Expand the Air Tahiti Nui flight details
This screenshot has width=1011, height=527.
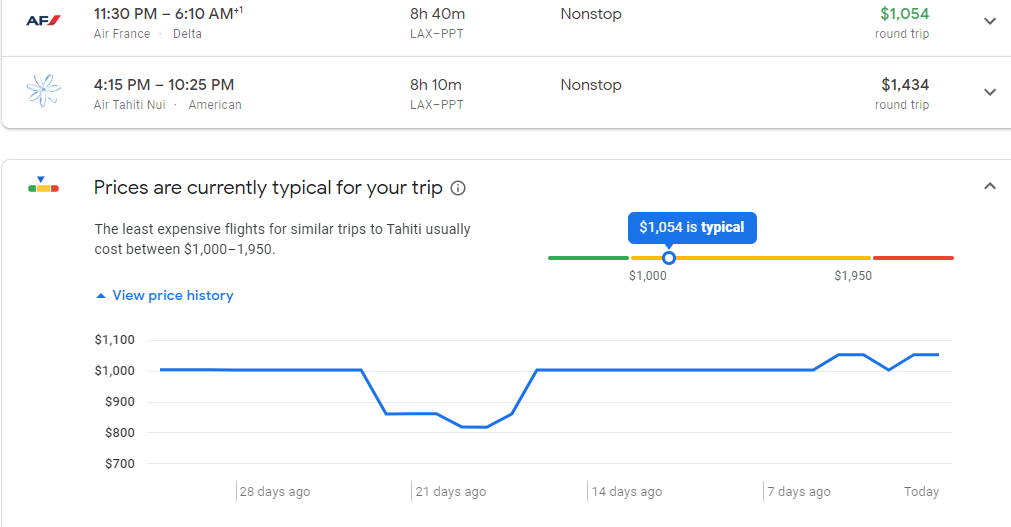989,92
